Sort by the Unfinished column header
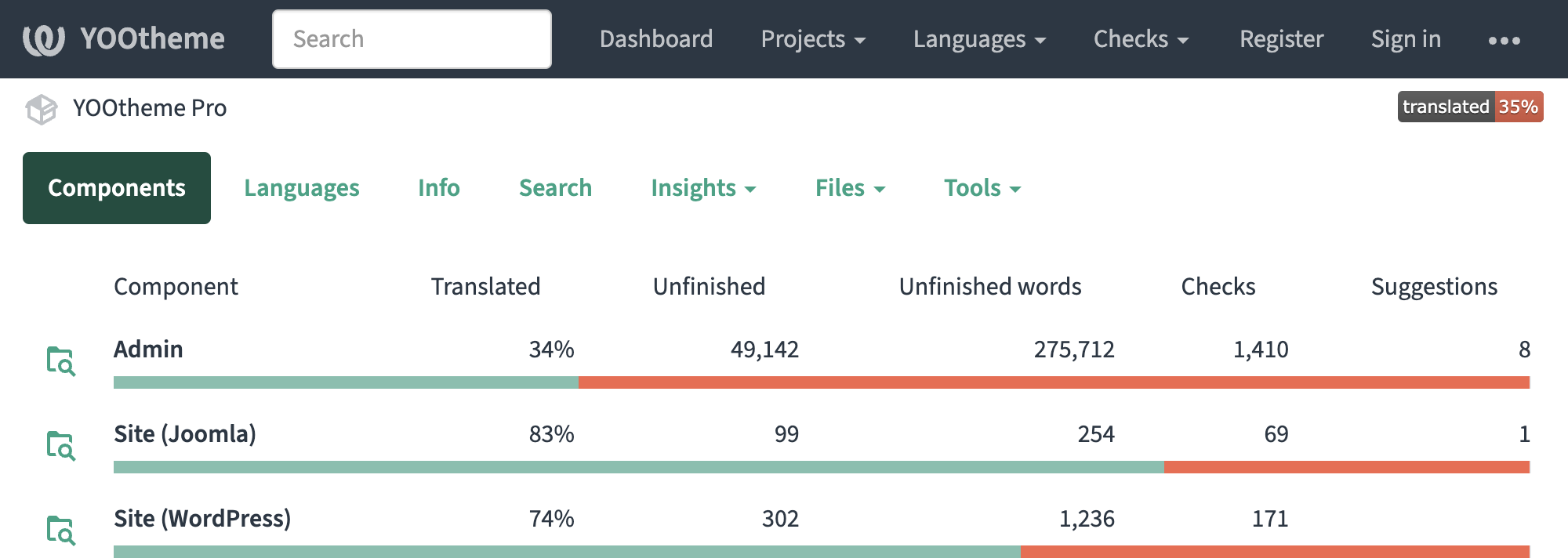 [709, 287]
